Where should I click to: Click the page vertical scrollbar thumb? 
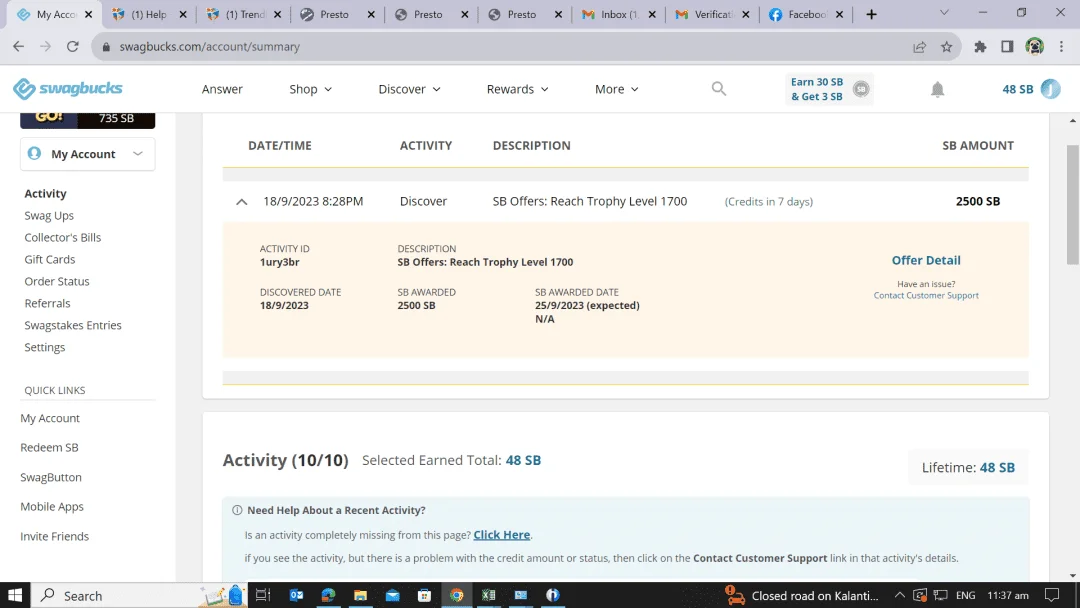click(1072, 205)
